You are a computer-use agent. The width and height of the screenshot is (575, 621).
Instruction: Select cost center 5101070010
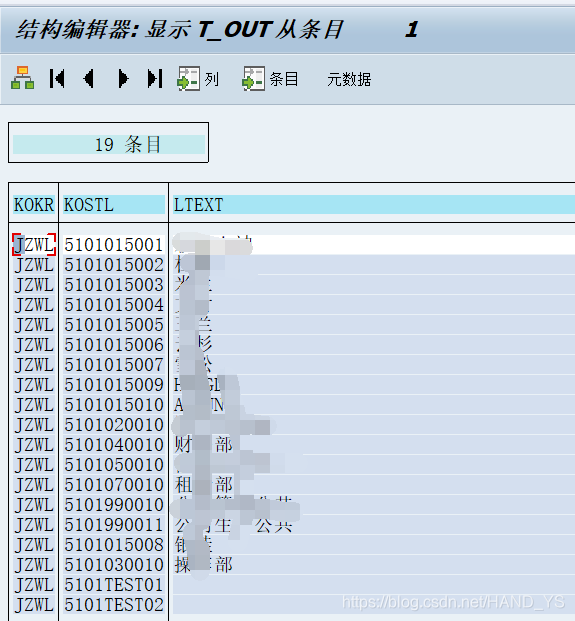[114, 485]
